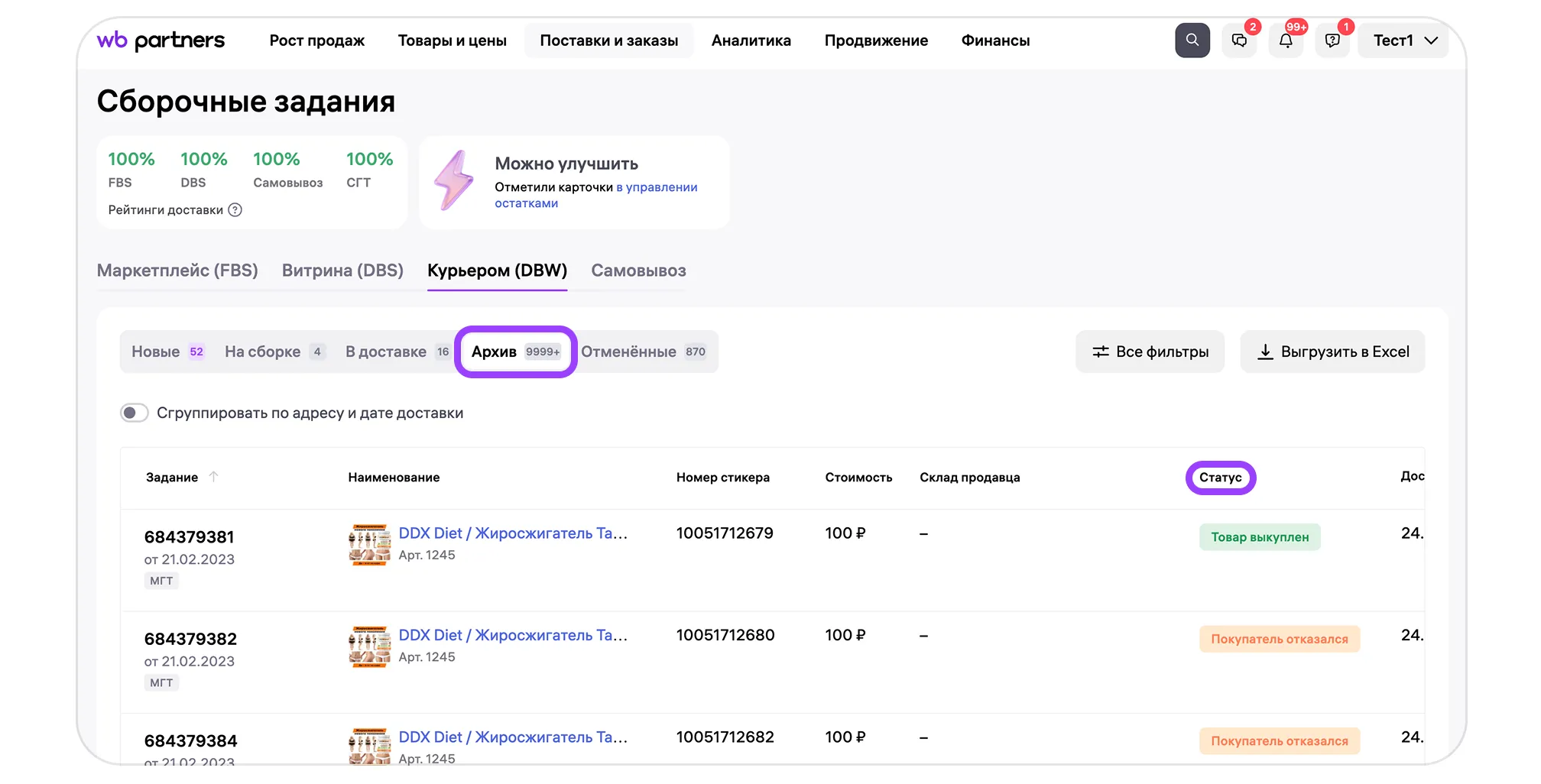Viewport: 1541px width, 784px height.
Task: Open the support feedback icon
Action: click(x=1332, y=40)
